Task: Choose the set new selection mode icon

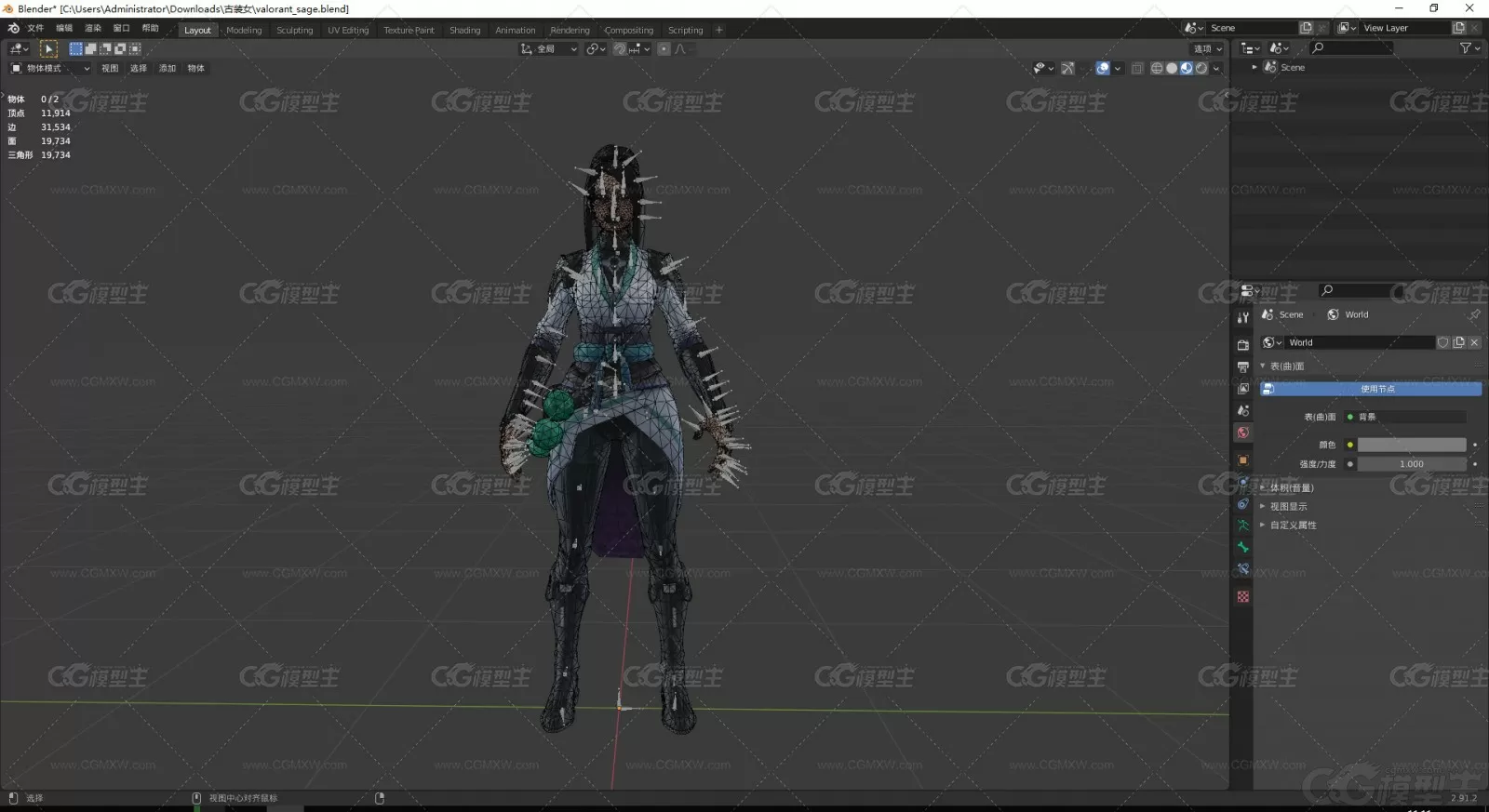Action: point(76,48)
